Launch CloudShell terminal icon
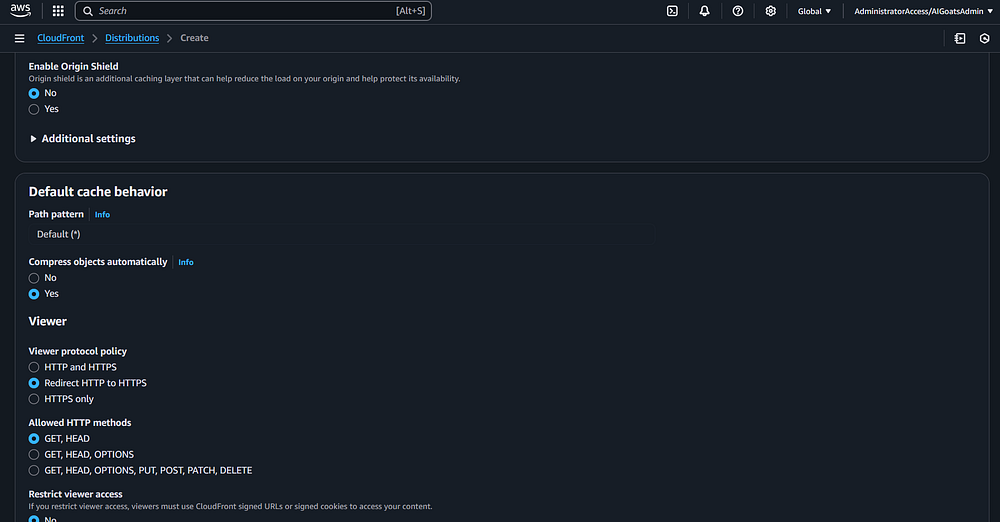1000x522 pixels. pyautogui.click(x=672, y=11)
